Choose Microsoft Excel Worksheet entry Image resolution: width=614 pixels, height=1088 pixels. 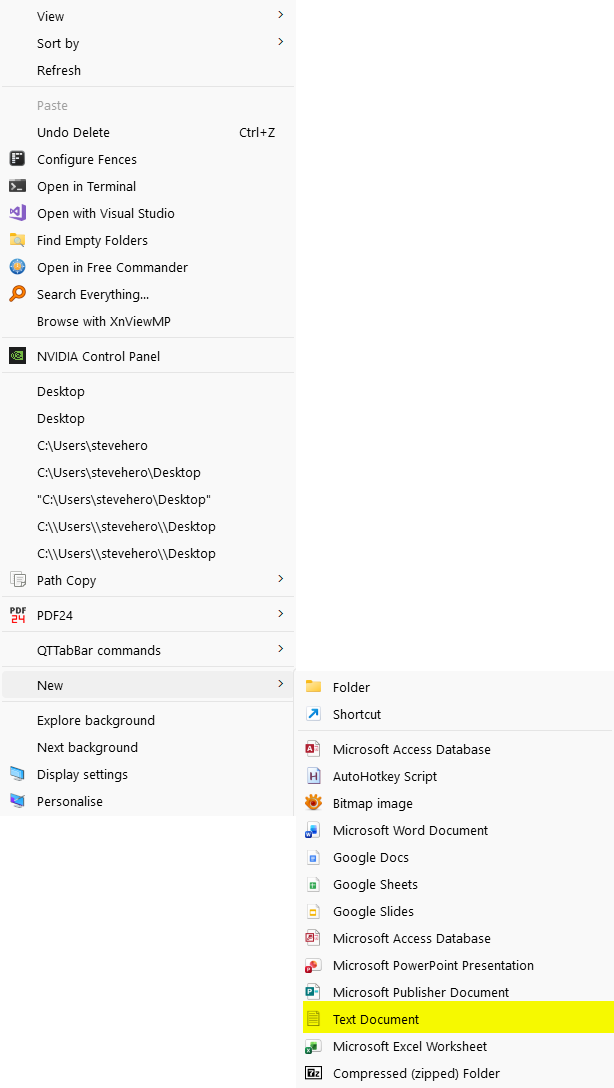point(455,1046)
